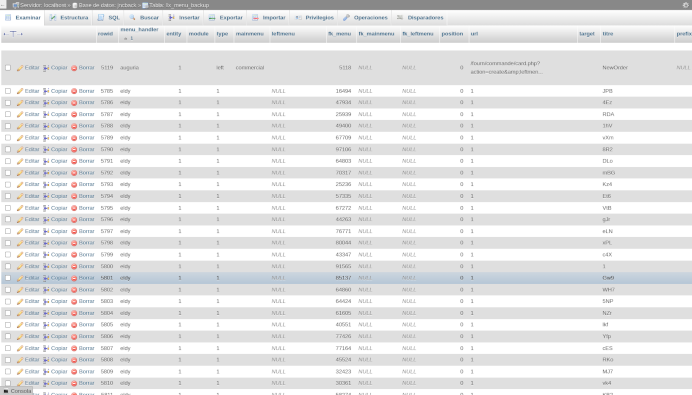Screen dimensions: 692x395
Task: Open the Operaciones tab
Action: 365,18
